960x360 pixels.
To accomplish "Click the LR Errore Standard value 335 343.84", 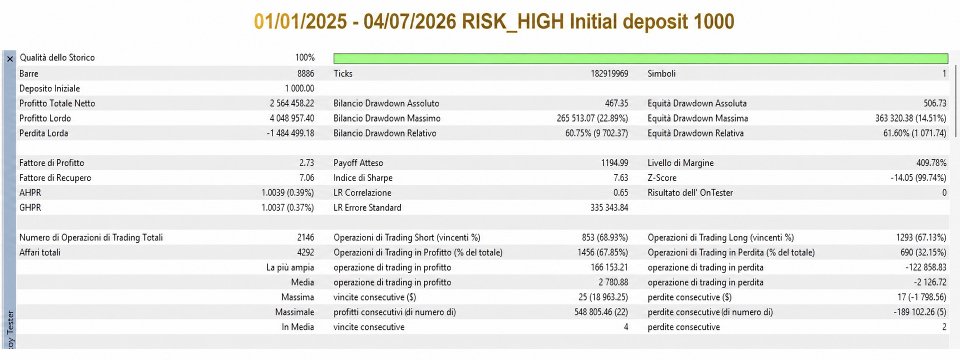I will tap(606, 208).
